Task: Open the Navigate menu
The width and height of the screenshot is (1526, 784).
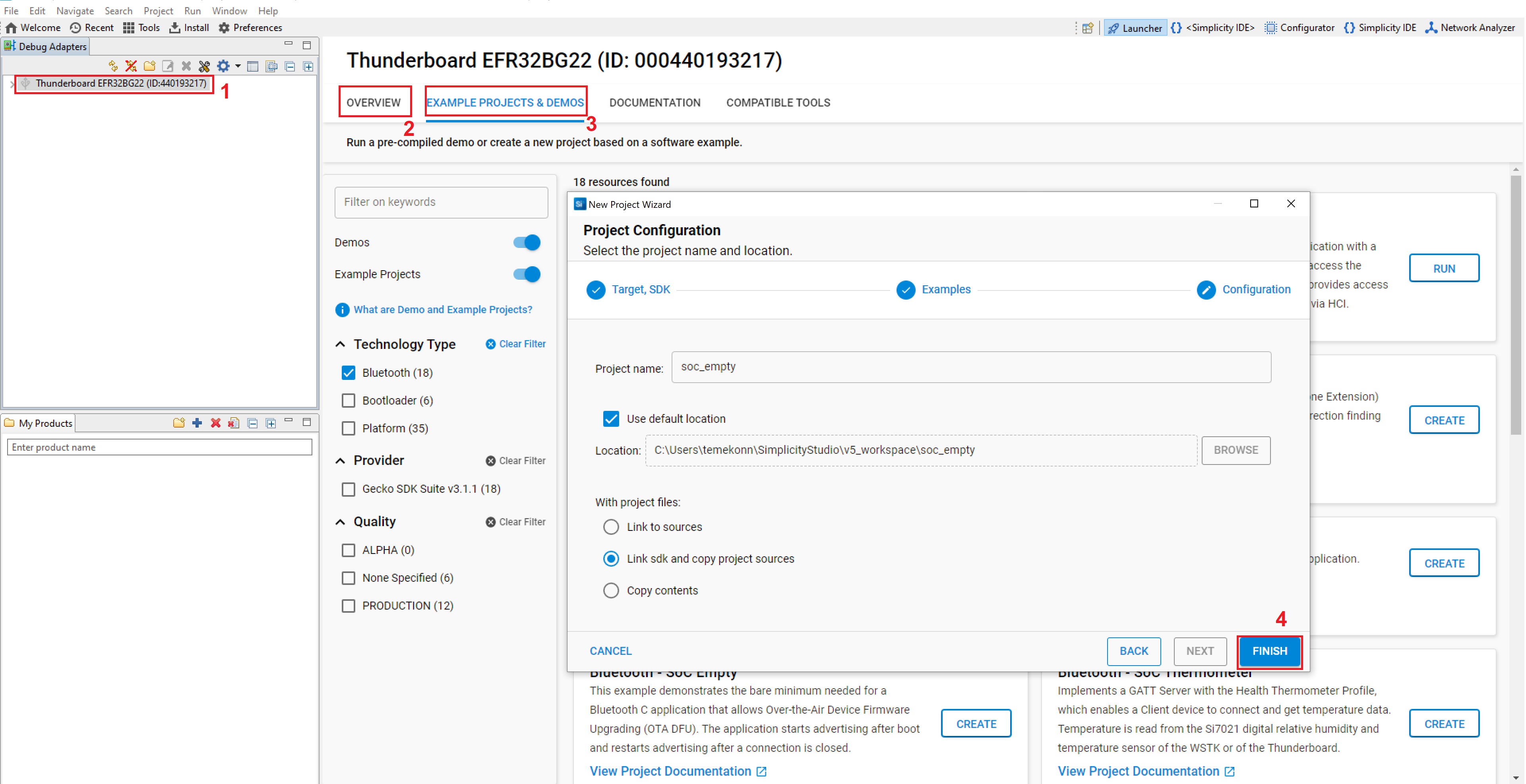Action: click(x=75, y=10)
